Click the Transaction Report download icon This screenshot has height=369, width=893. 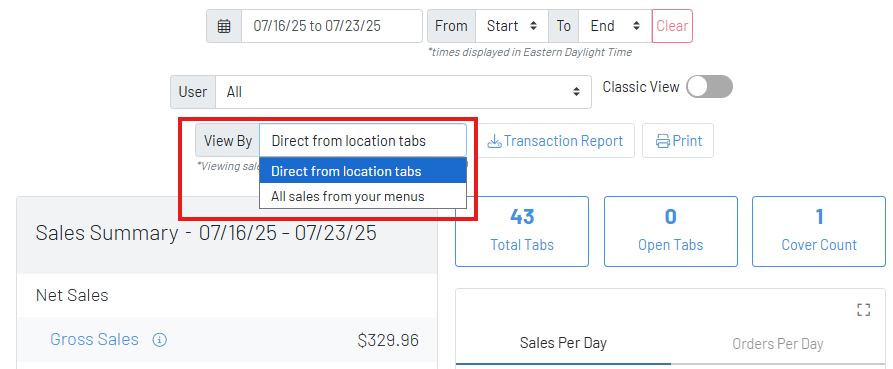(494, 141)
